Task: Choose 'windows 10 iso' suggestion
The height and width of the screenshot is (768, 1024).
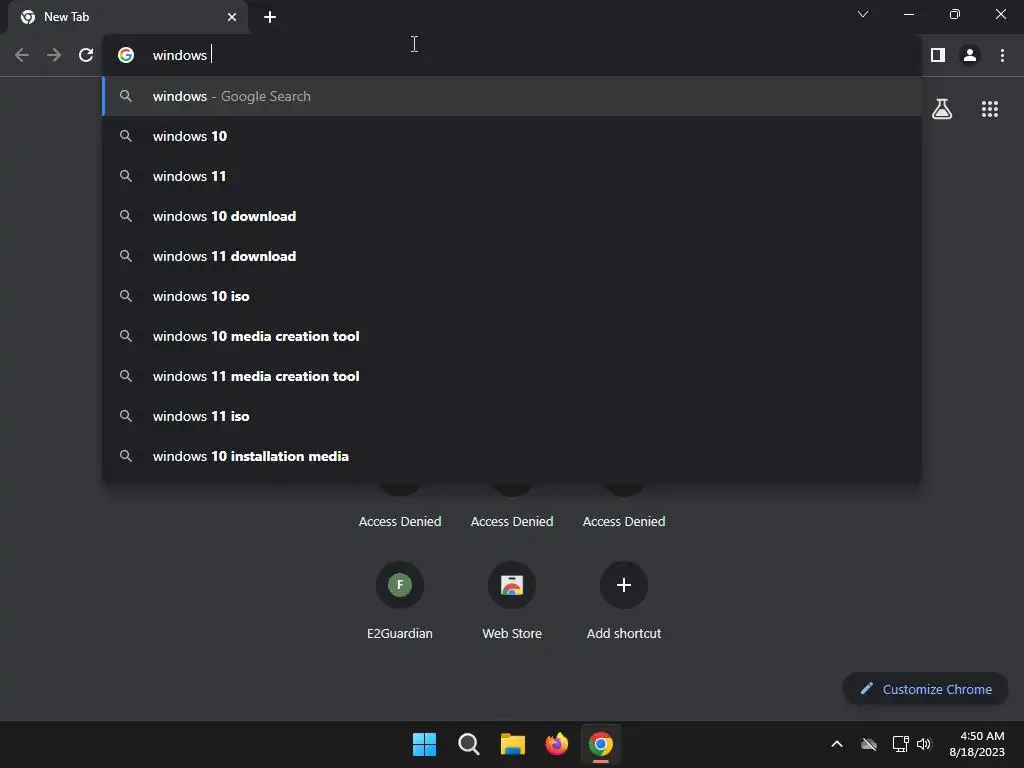Action: click(x=511, y=296)
